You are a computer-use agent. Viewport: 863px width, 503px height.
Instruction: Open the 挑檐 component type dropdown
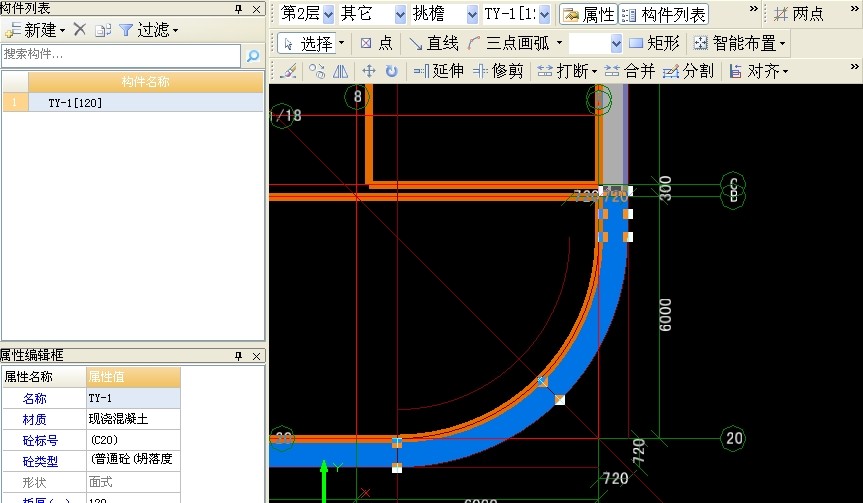coord(472,14)
